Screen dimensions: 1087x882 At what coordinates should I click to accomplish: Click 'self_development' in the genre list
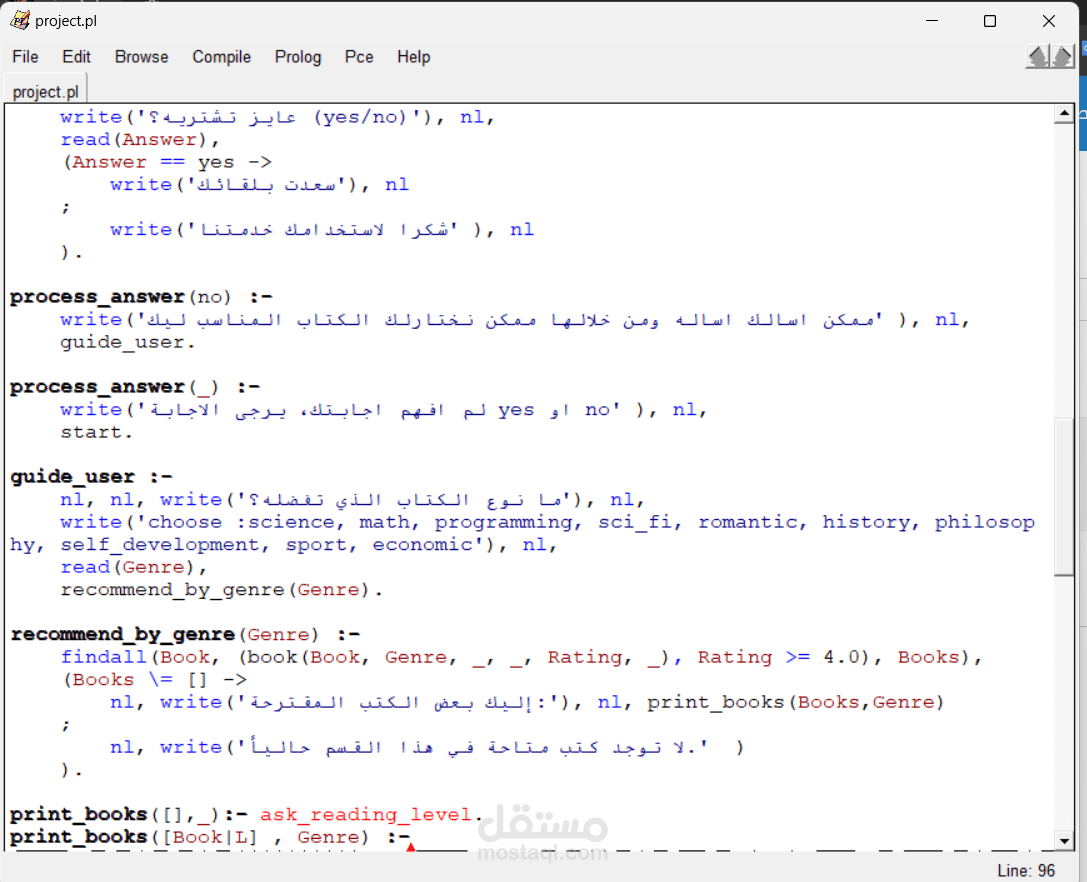pyautogui.click(x=159, y=545)
